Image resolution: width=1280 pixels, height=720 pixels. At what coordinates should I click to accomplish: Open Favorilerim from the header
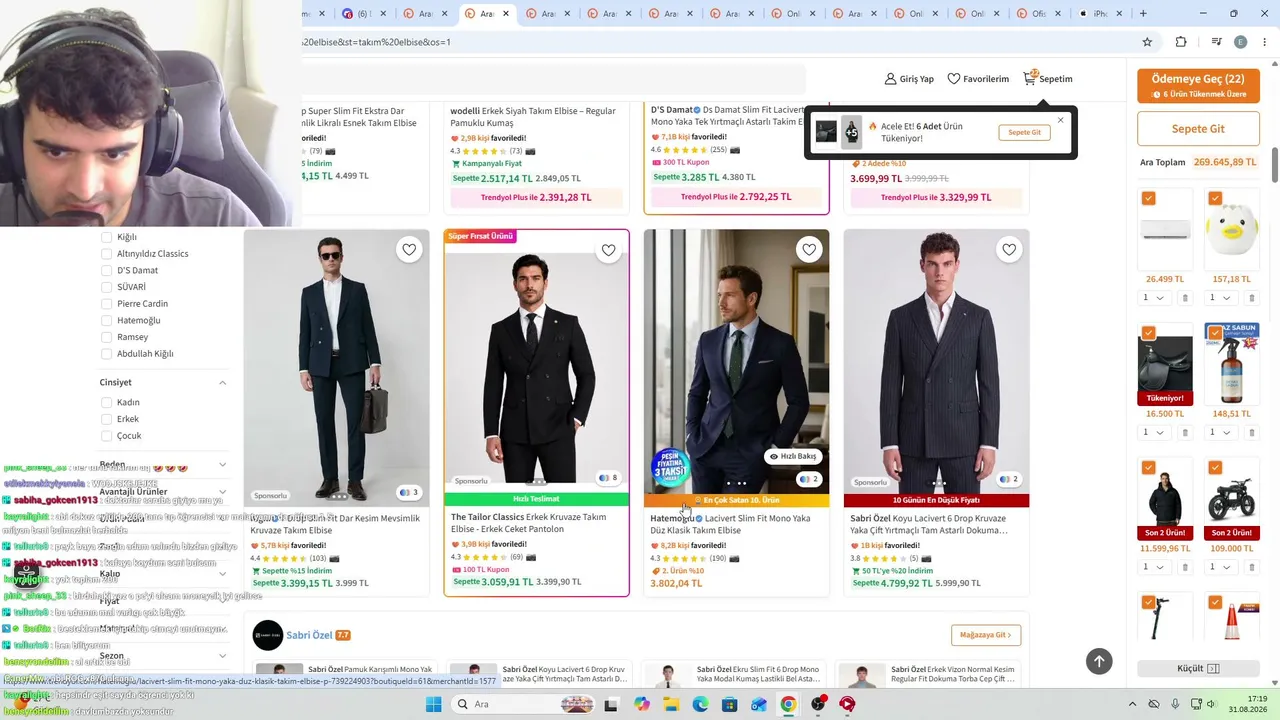pyautogui.click(x=978, y=79)
